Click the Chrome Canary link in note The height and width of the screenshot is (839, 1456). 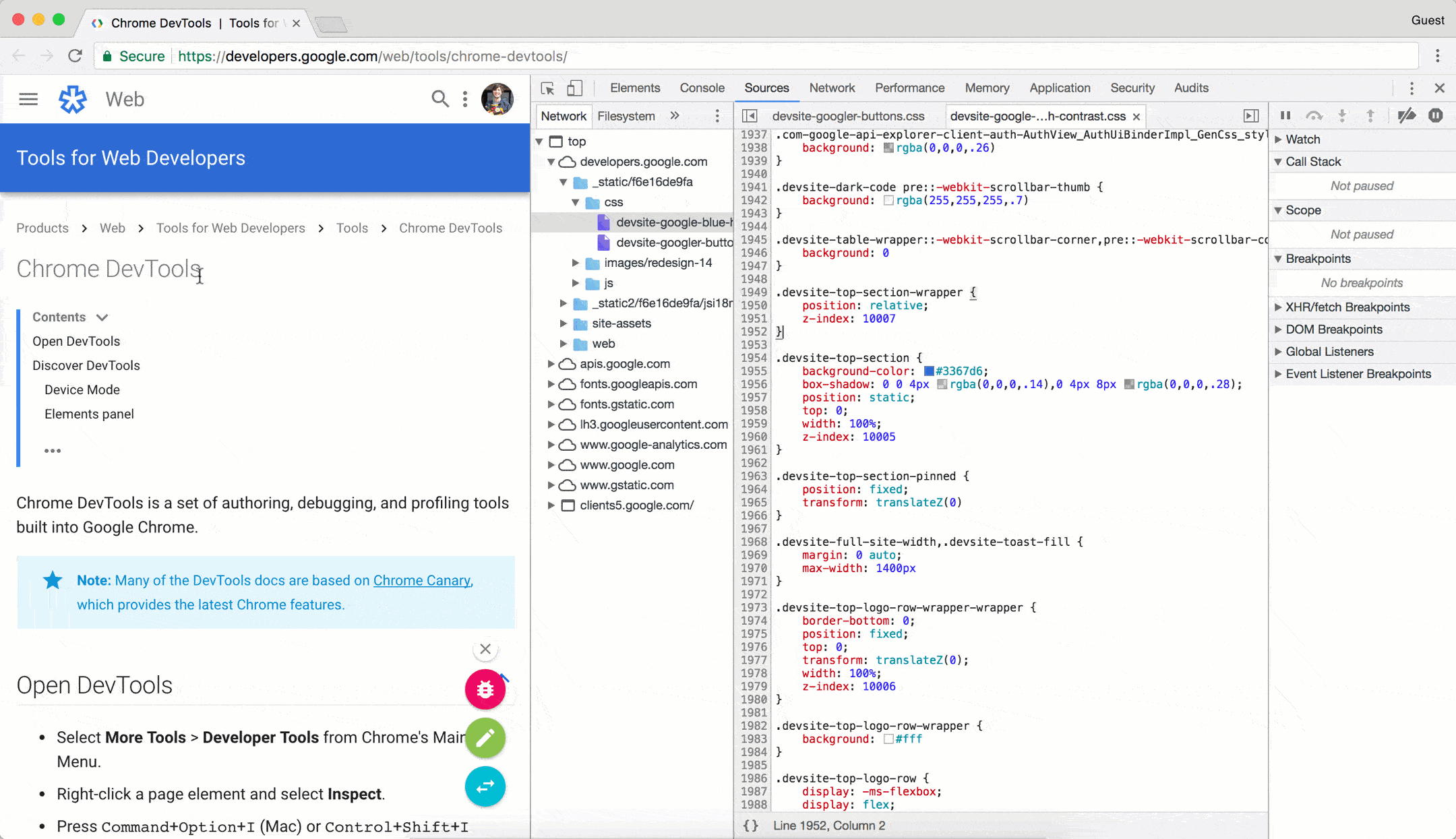point(421,580)
